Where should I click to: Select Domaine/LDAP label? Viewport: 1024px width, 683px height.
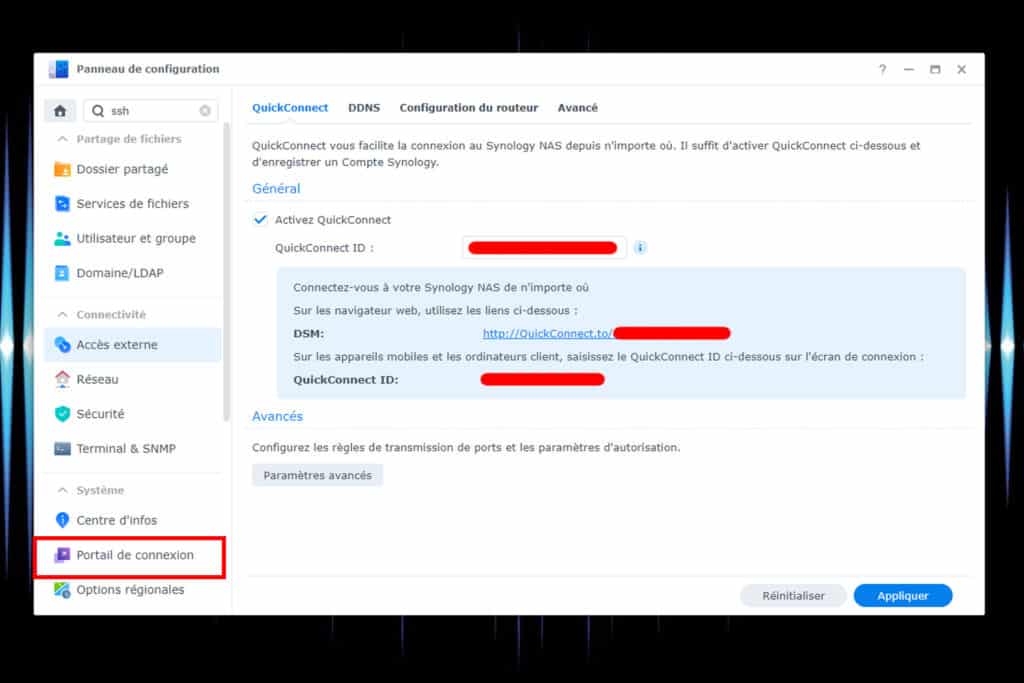120,273
